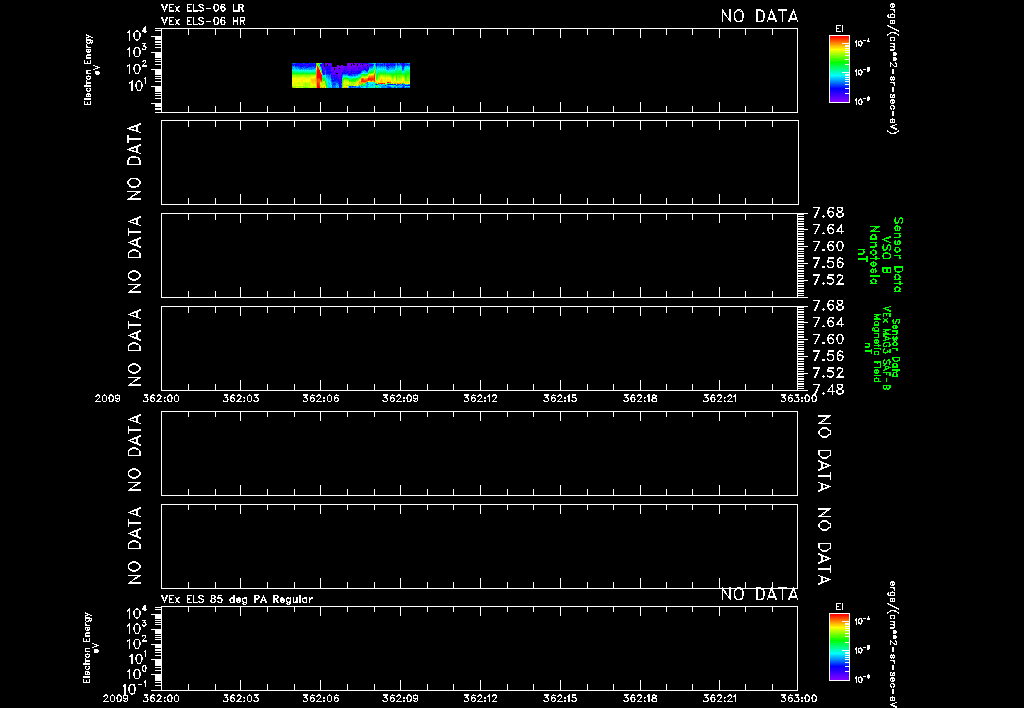Click "Electron Energy eV" label of the ELS-06 panel

coord(91,70)
